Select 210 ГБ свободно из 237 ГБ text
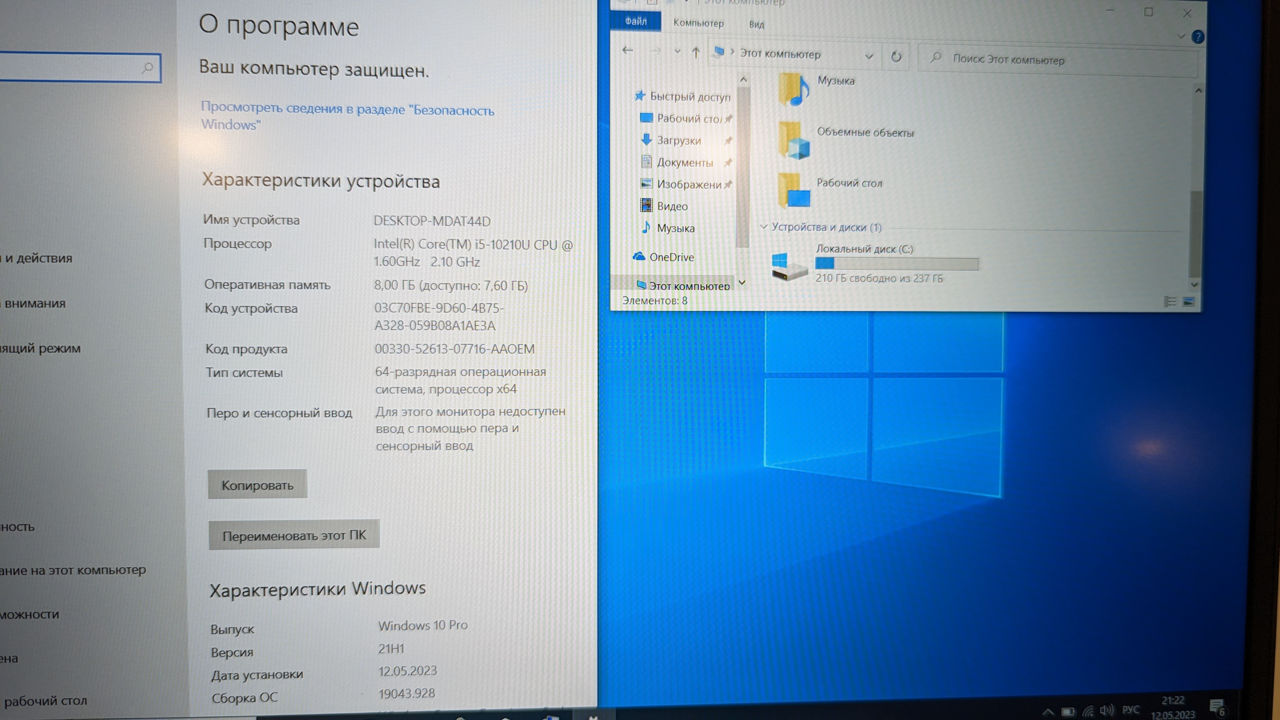The width and height of the screenshot is (1280, 720). coord(879,278)
